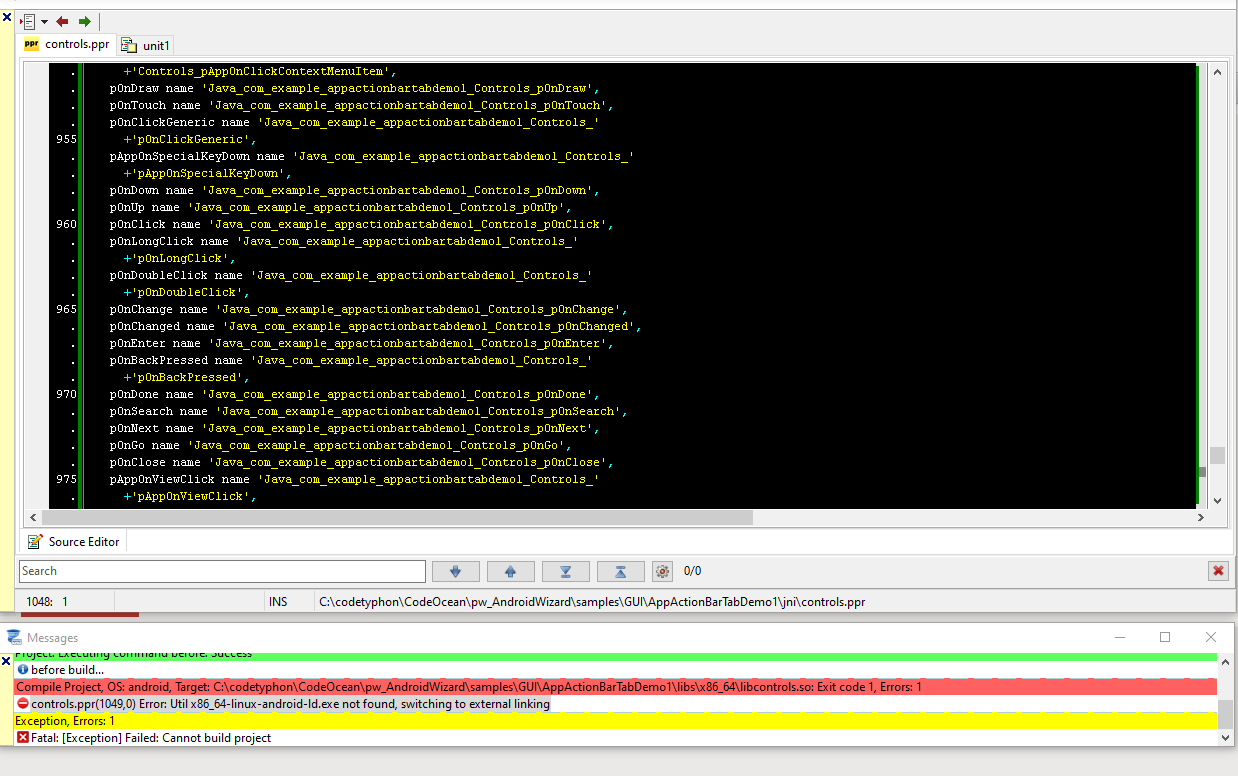
Task: Click the file path in the status bar
Action: pyautogui.click(x=592, y=601)
